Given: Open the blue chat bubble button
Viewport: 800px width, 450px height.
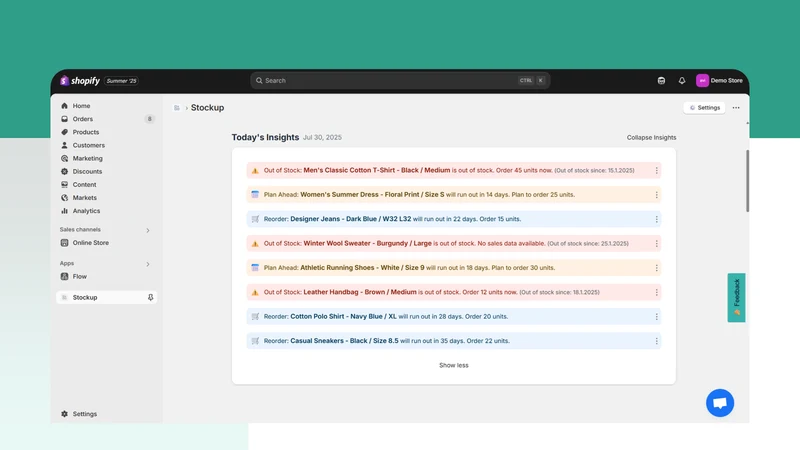Looking at the screenshot, I should 720,403.
